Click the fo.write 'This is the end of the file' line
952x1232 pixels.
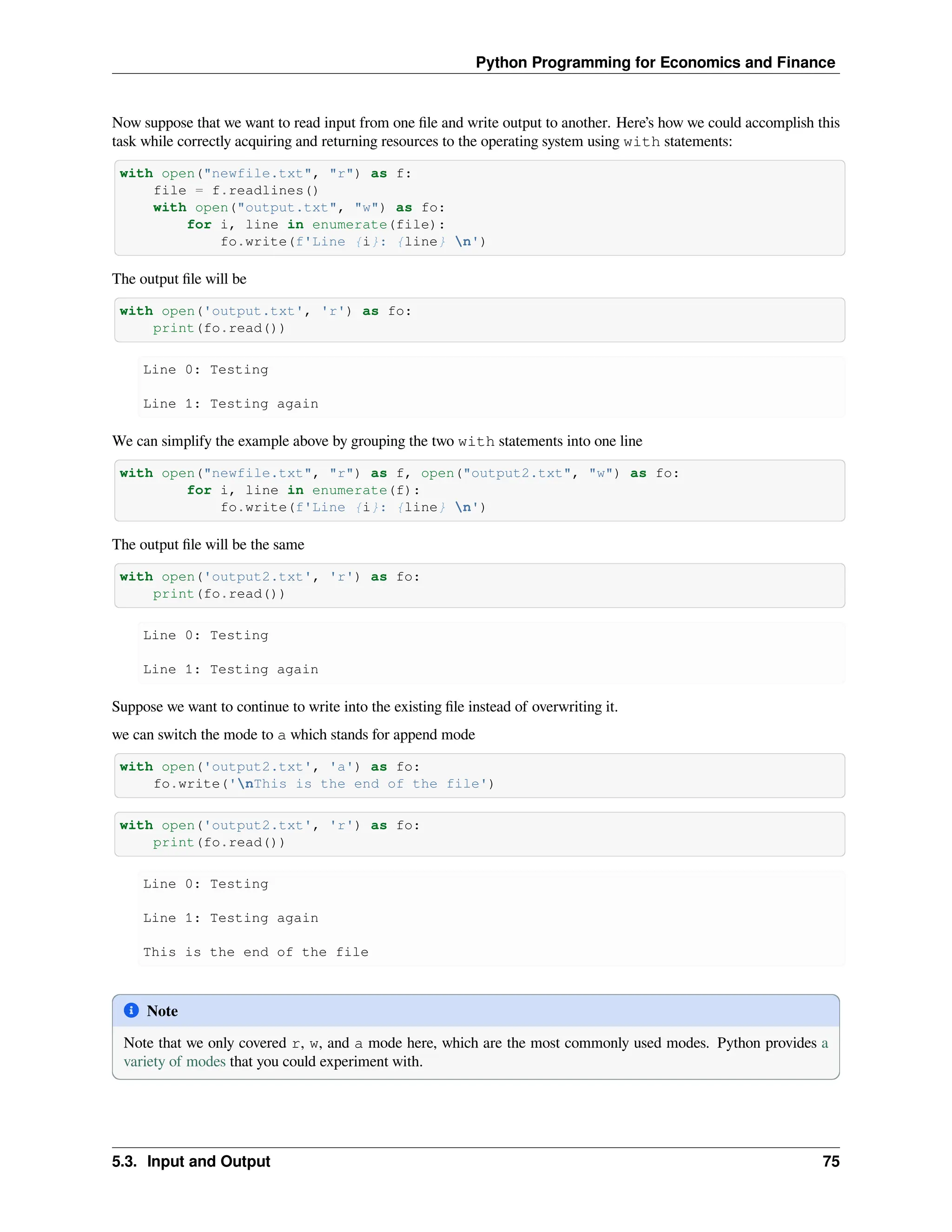tap(324, 783)
